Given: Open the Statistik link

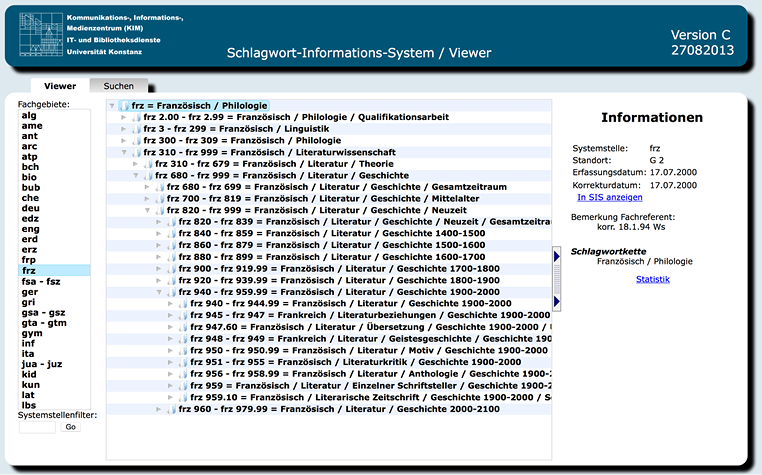Looking at the screenshot, I should pos(653,279).
